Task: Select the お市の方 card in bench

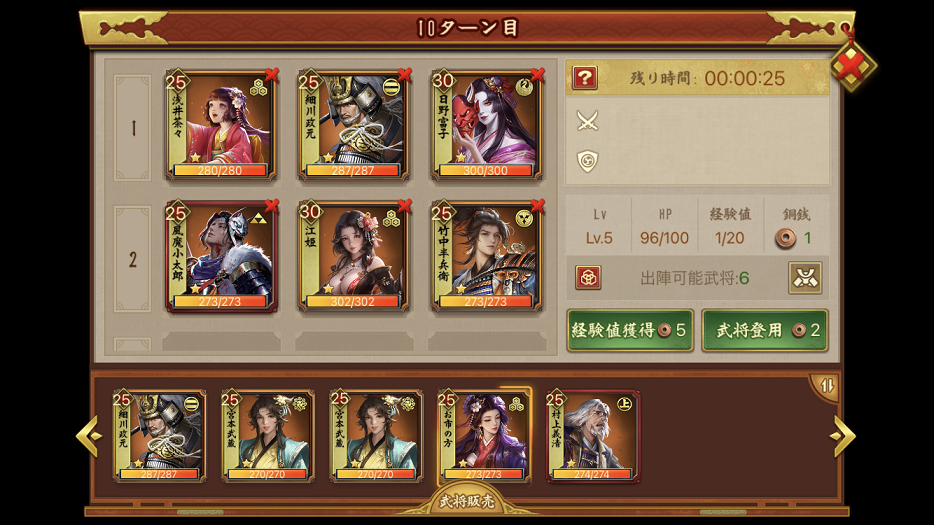Action: pos(484,437)
